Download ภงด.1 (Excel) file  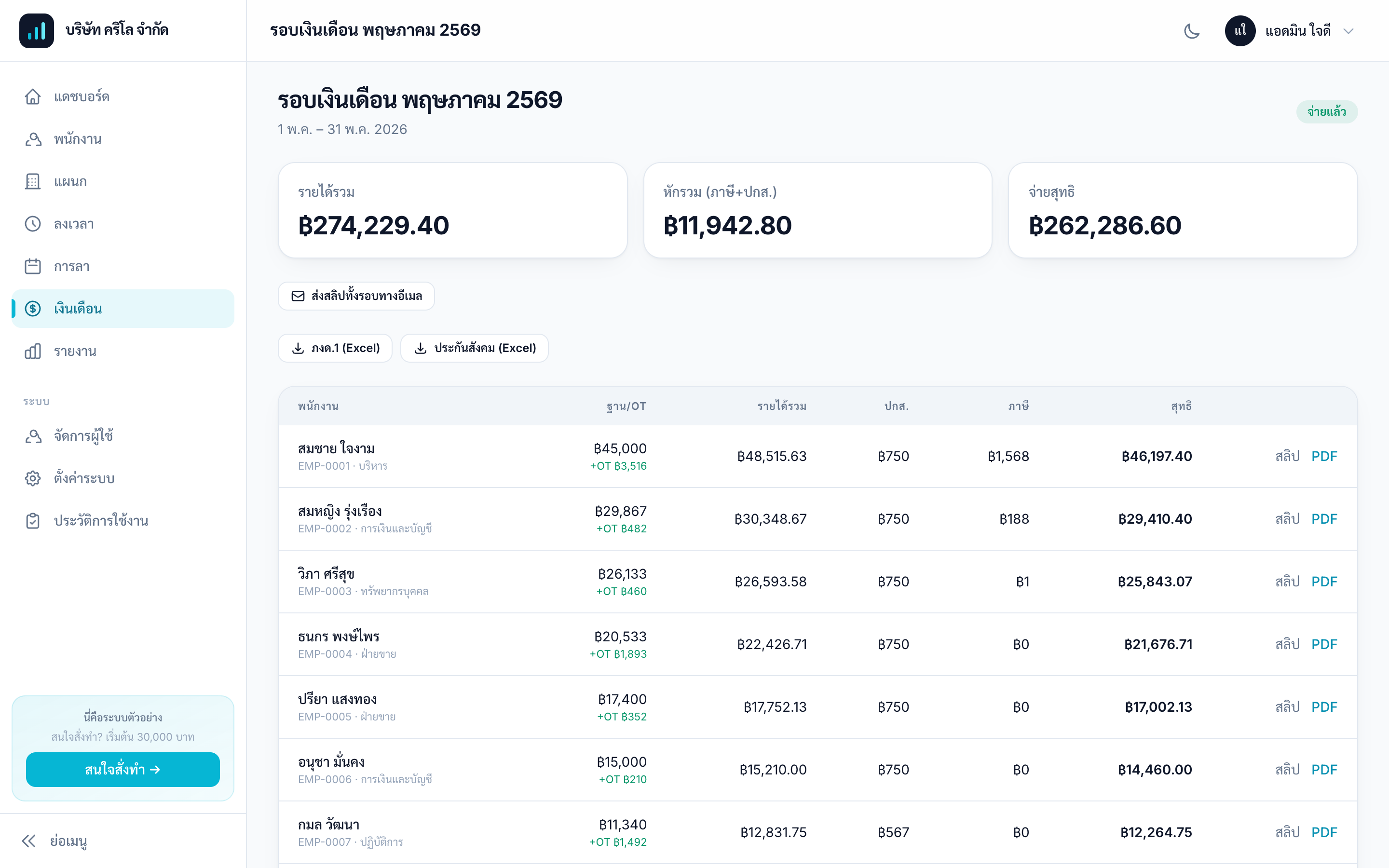pos(335,349)
